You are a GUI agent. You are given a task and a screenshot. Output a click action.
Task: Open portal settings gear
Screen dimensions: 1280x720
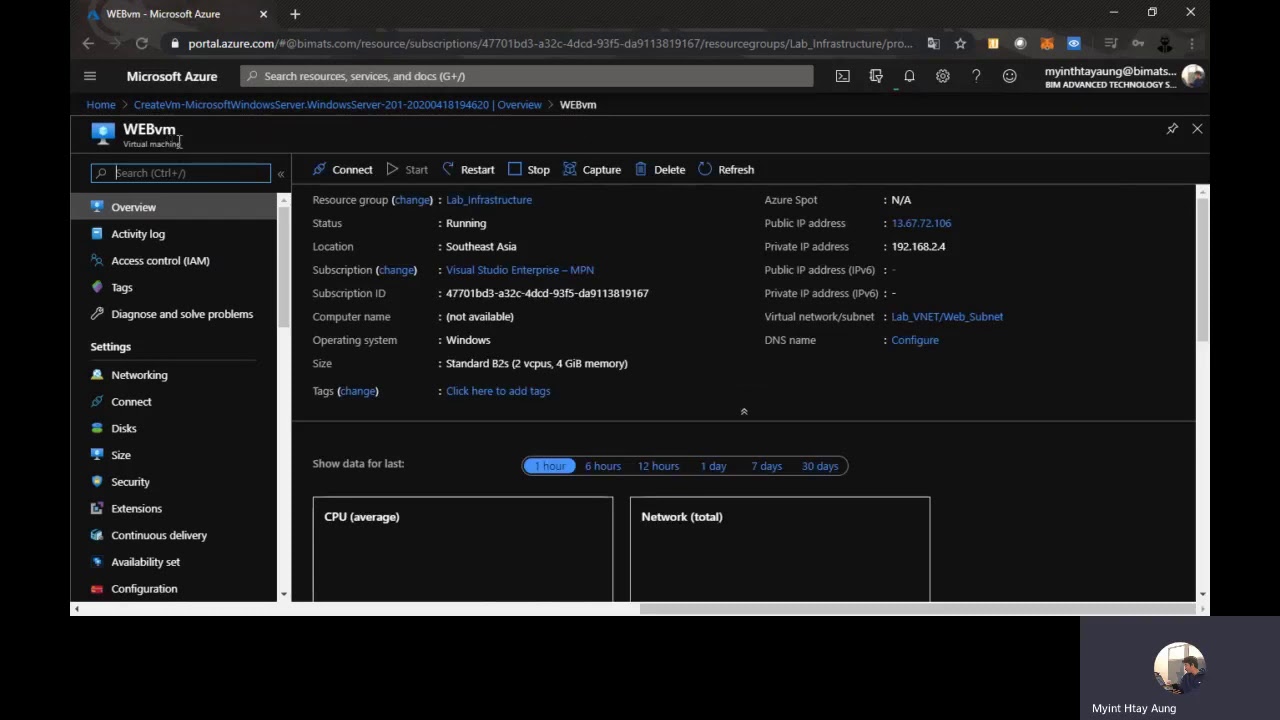click(x=942, y=76)
